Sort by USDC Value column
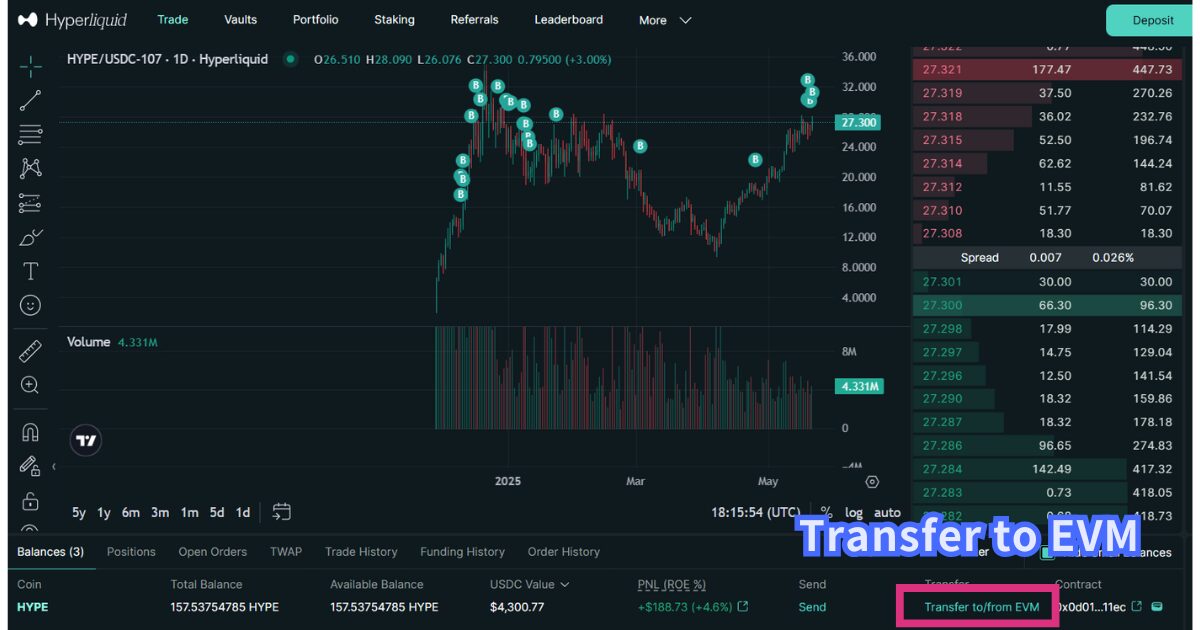 (x=530, y=585)
